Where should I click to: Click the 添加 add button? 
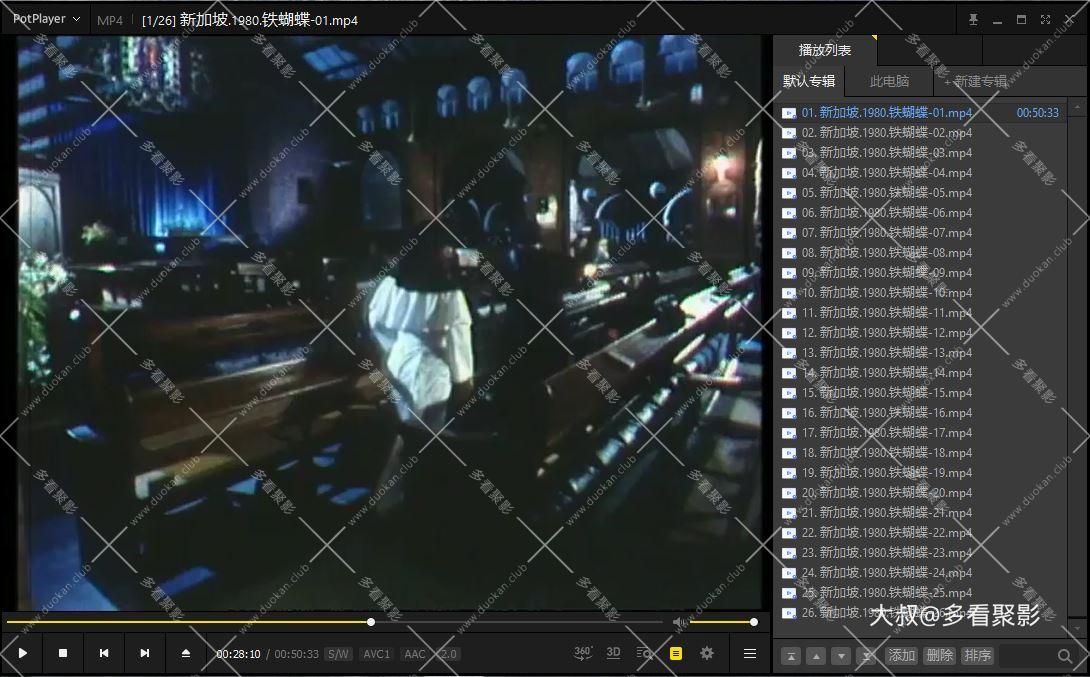[x=902, y=655]
